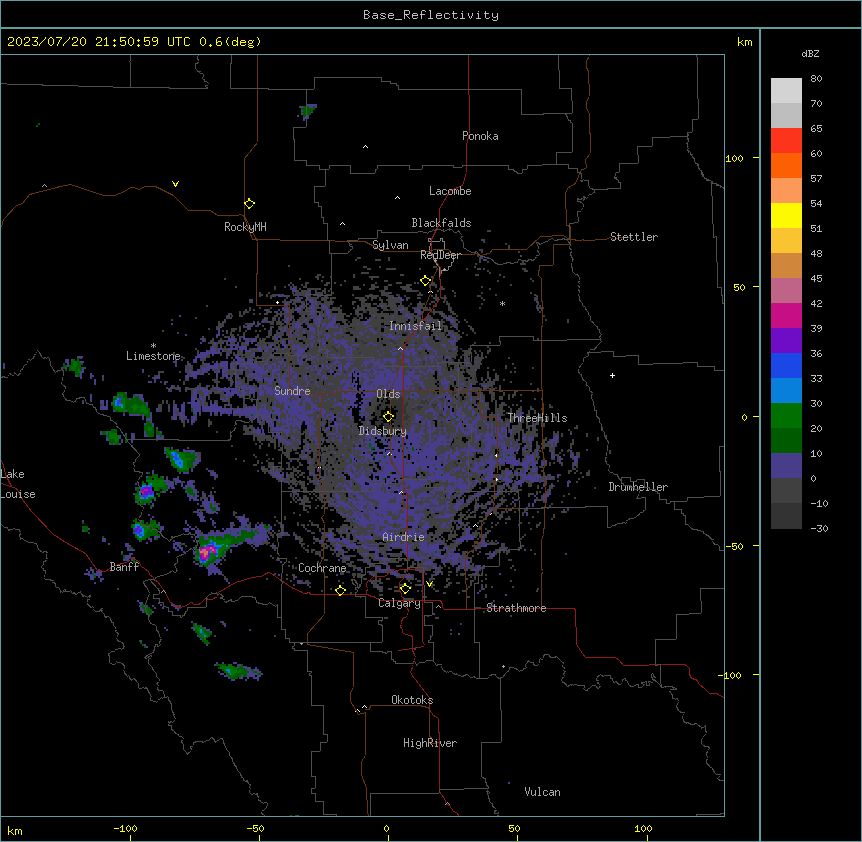Click the yellow diamond marker south of RedDeer
The height and width of the screenshot is (842, 862).
tap(426, 281)
